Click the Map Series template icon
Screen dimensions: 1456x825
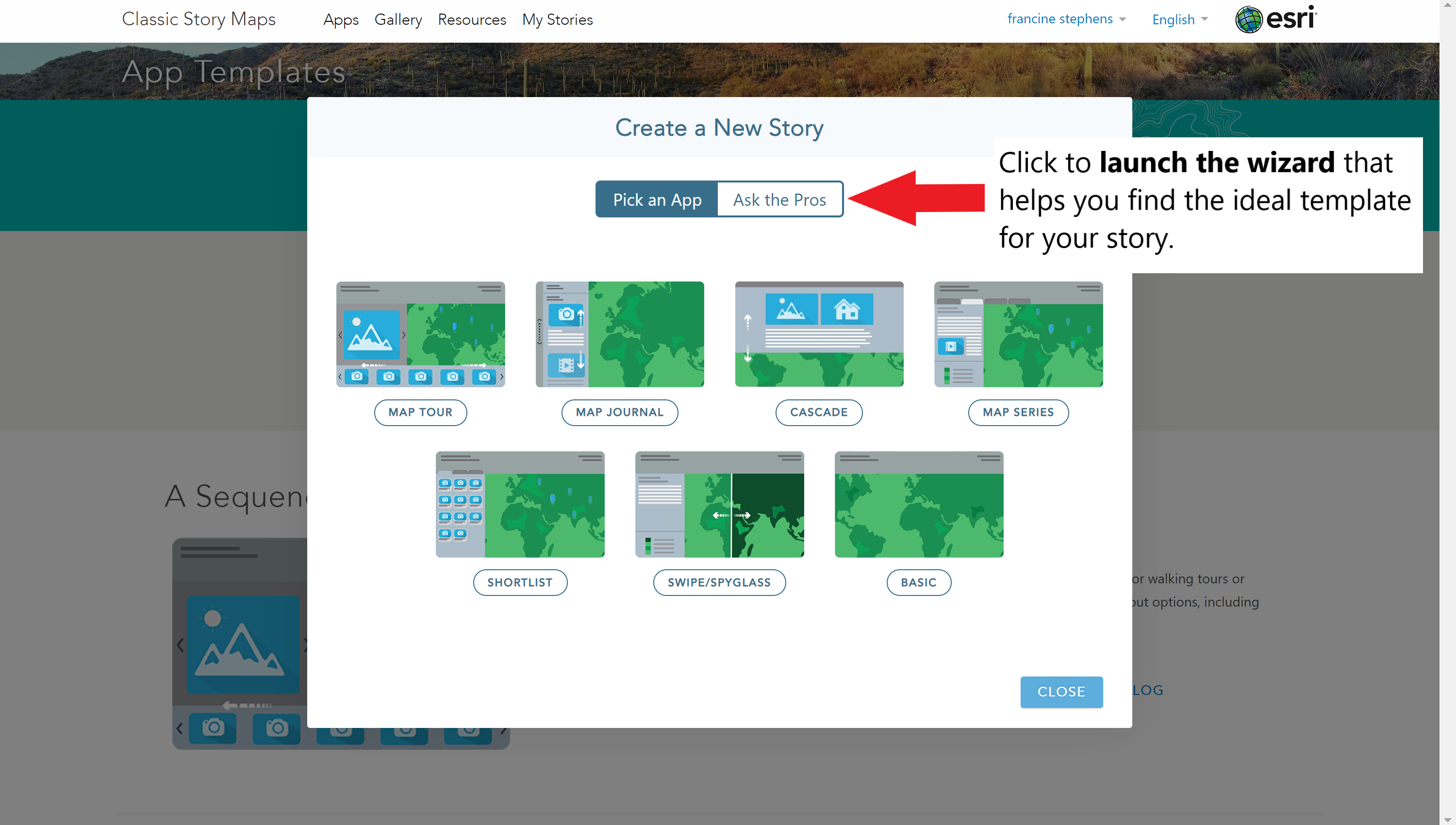coord(1018,335)
